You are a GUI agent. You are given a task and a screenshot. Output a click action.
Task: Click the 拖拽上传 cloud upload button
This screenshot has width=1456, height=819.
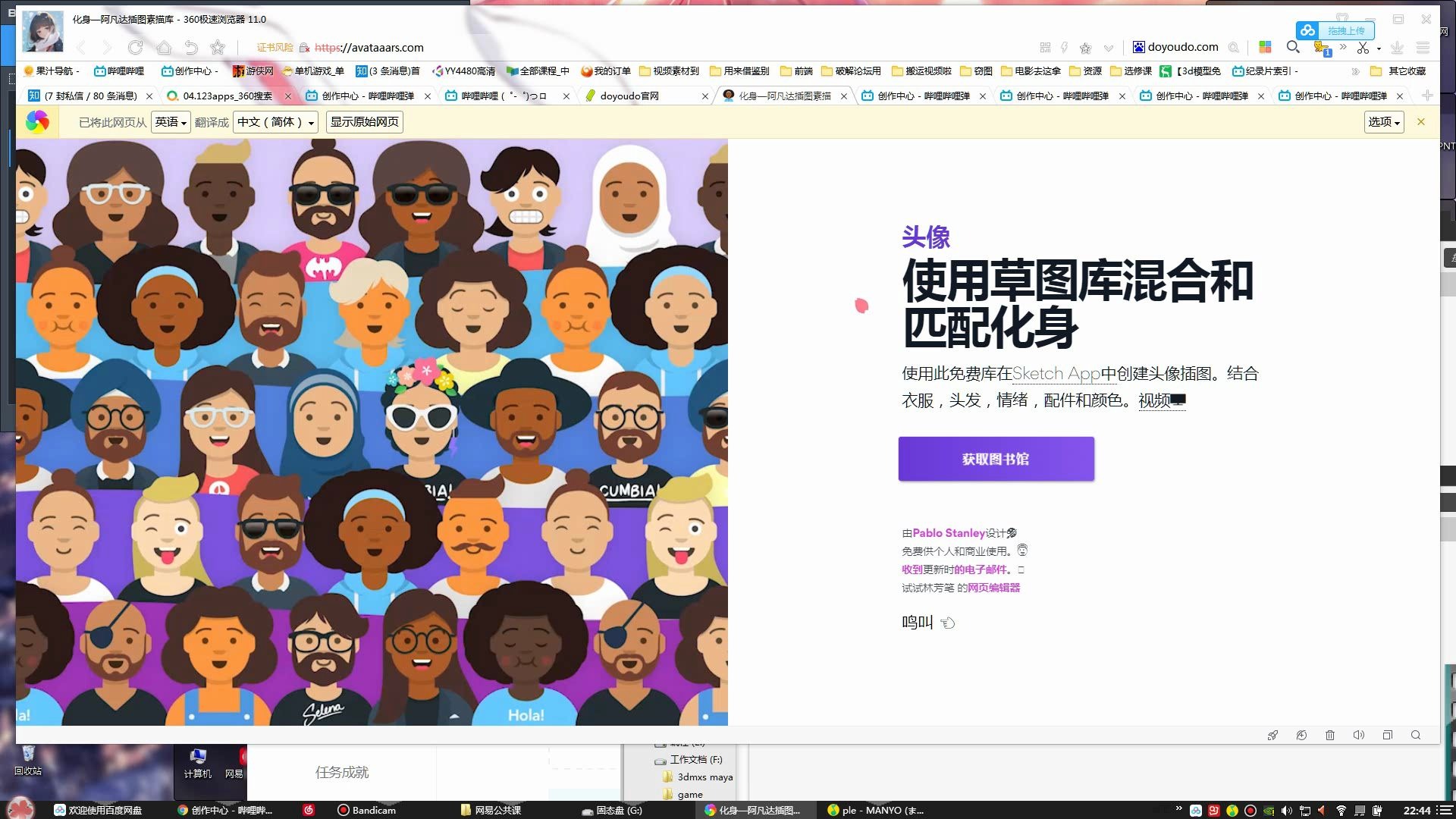(x=1335, y=30)
